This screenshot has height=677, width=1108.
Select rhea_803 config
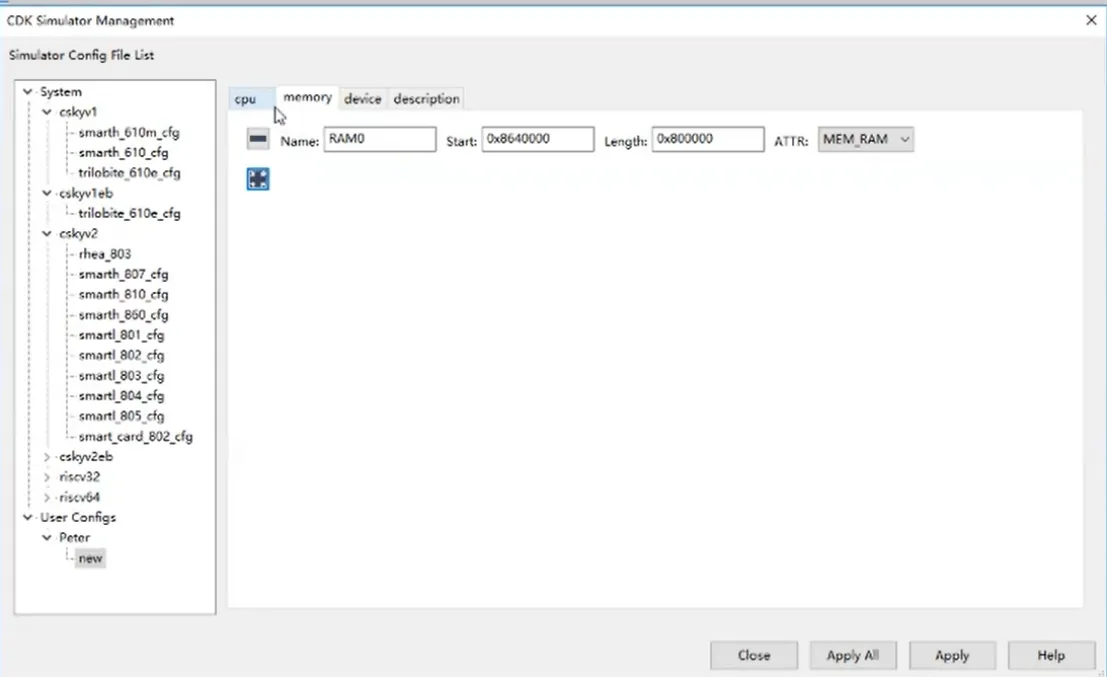coord(105,254)
